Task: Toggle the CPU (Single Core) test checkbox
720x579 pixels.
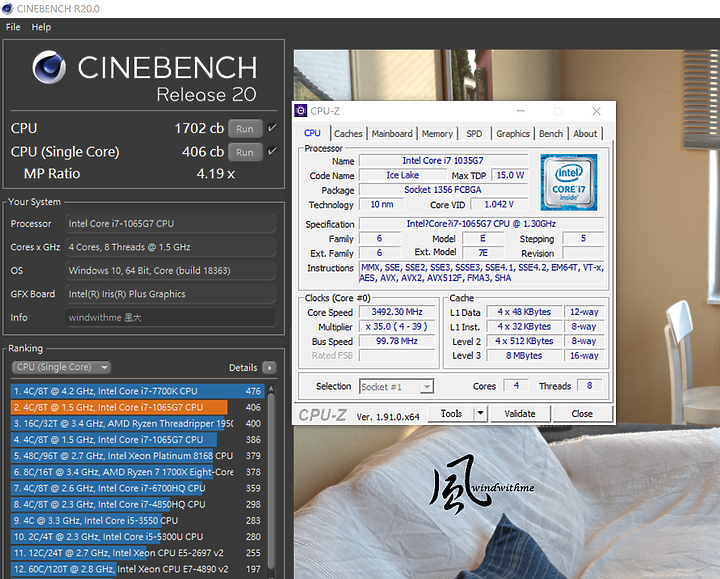Action: [x=272, y=151]
